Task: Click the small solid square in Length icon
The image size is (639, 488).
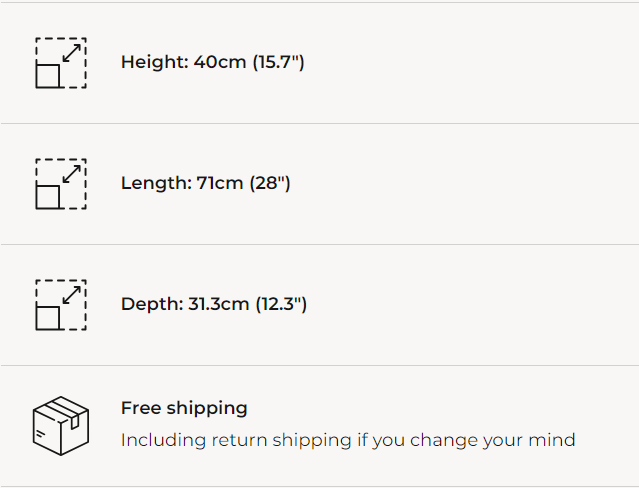Action: click(48, 197)
